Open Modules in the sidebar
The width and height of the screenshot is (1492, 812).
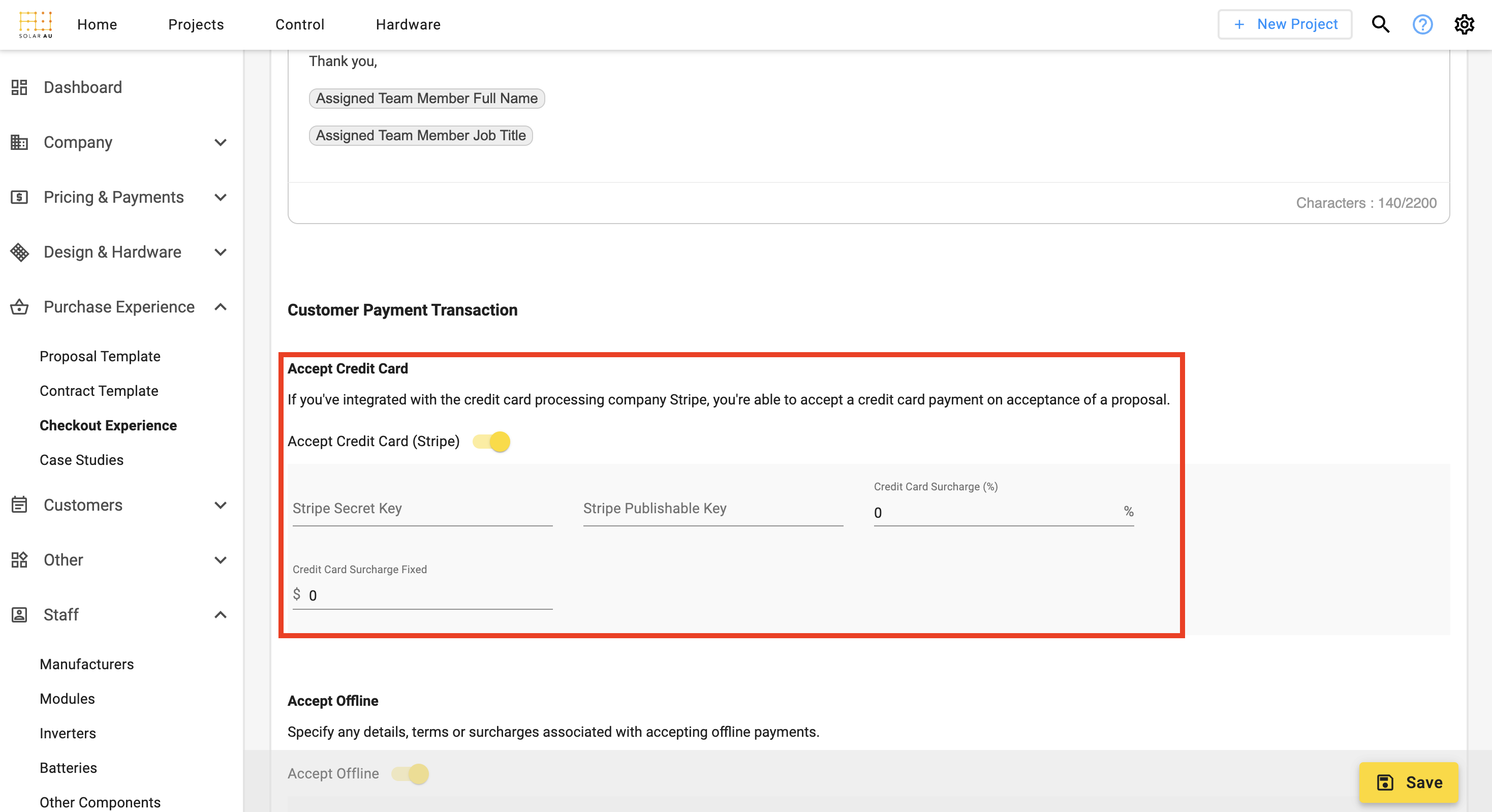tap(67, 699)
